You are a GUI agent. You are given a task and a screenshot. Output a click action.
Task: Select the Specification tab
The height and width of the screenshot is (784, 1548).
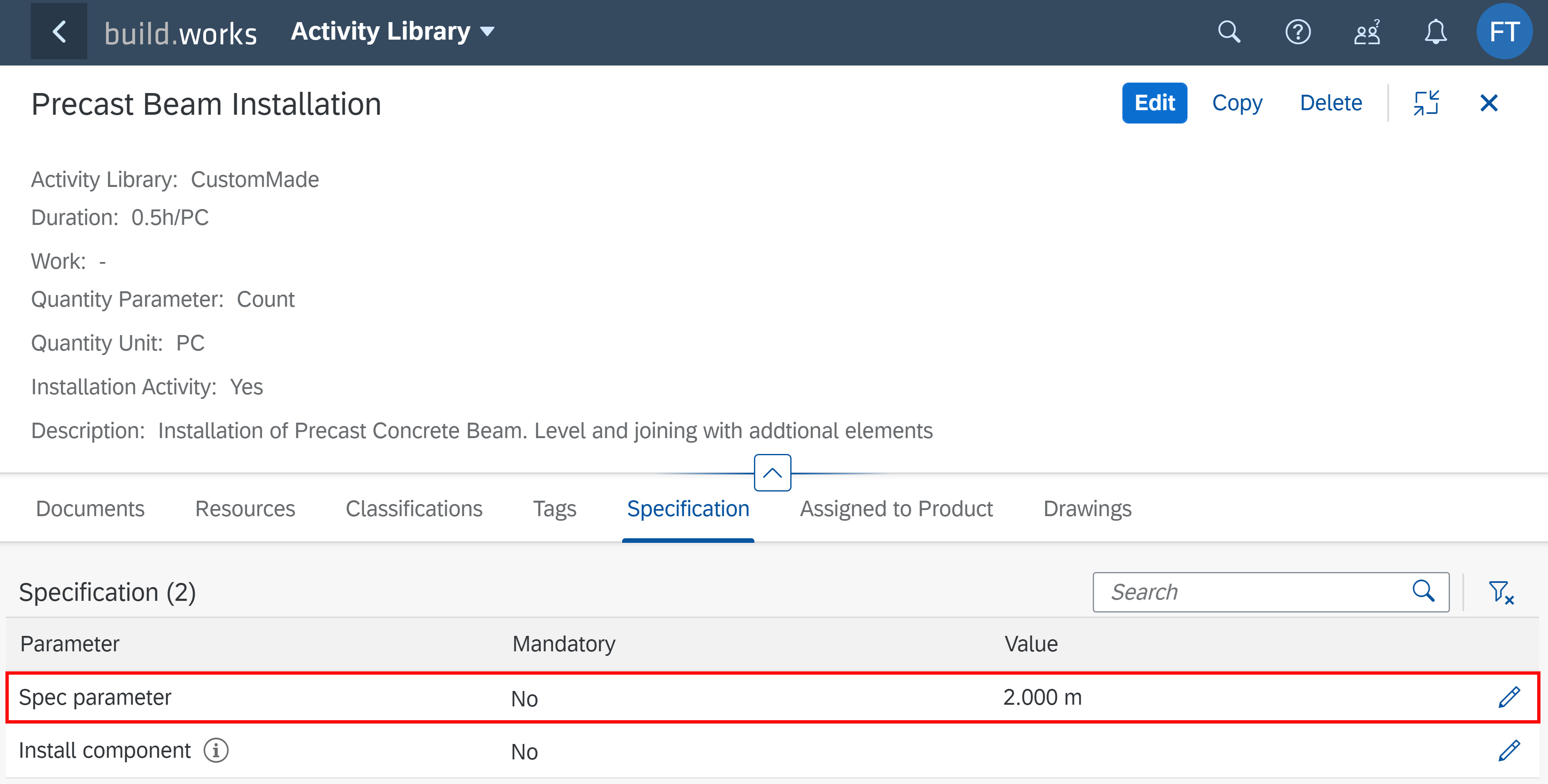(688, 509)
